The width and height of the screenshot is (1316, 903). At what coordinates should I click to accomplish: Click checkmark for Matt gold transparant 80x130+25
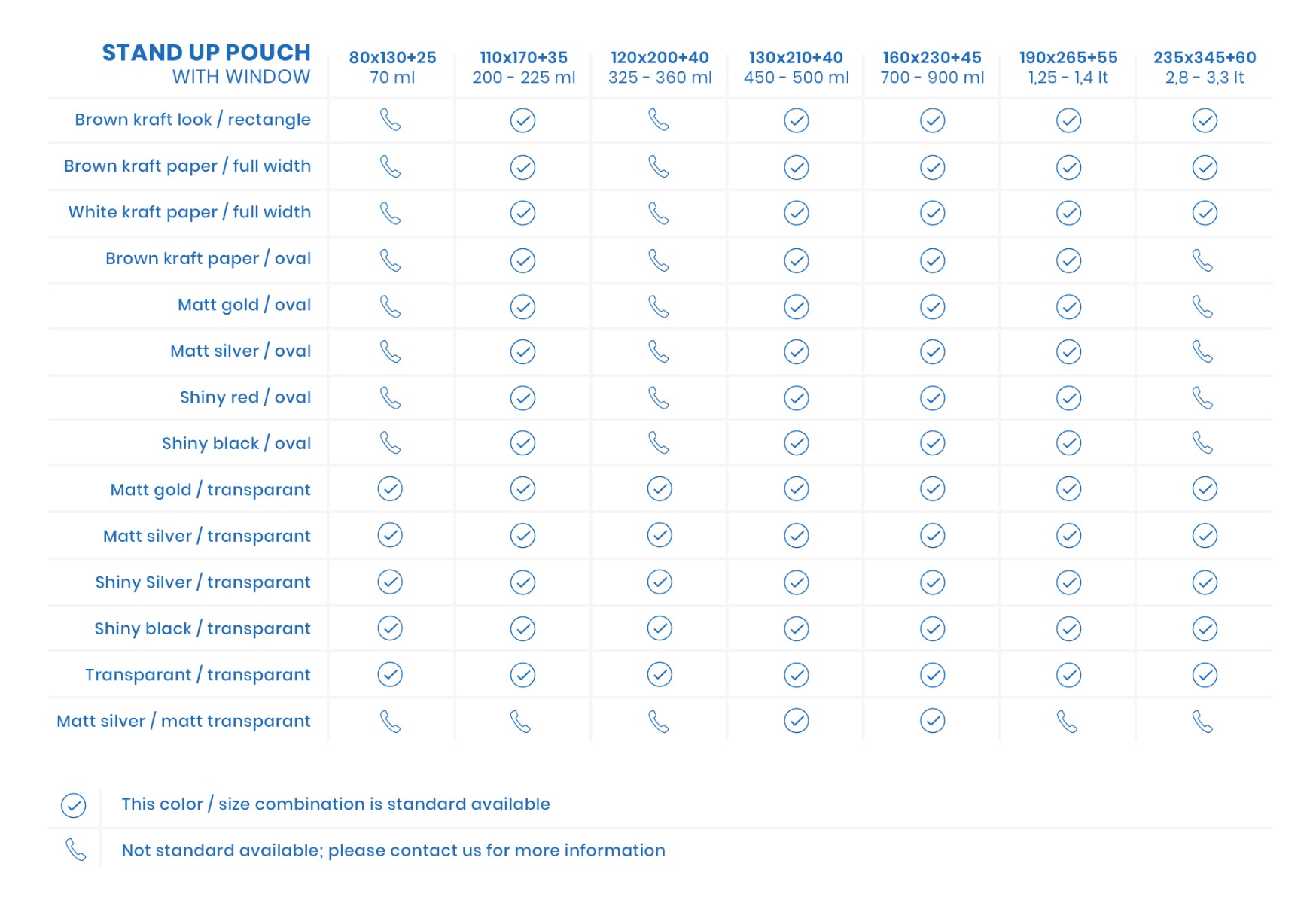(390, 489)
